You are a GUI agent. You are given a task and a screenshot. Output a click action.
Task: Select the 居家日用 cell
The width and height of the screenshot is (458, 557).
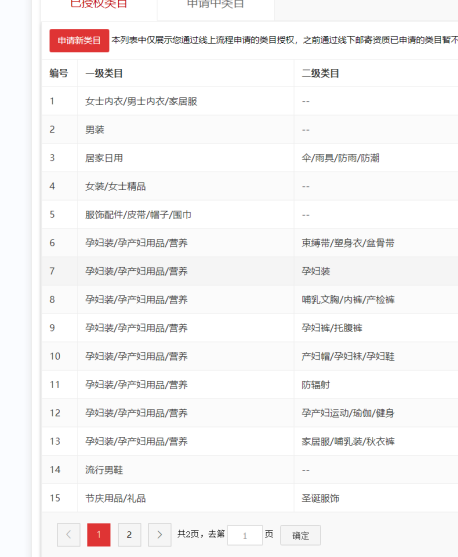(x=185, y=158)
